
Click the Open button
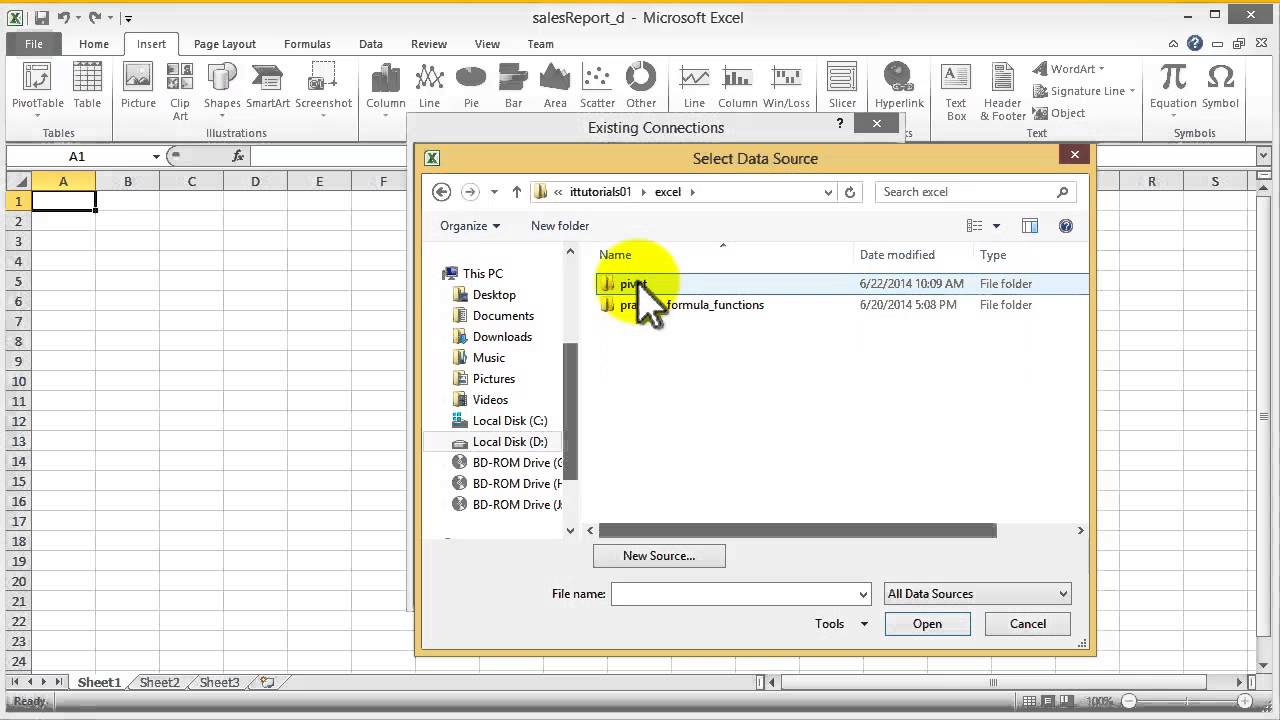(x=927, y=624)
